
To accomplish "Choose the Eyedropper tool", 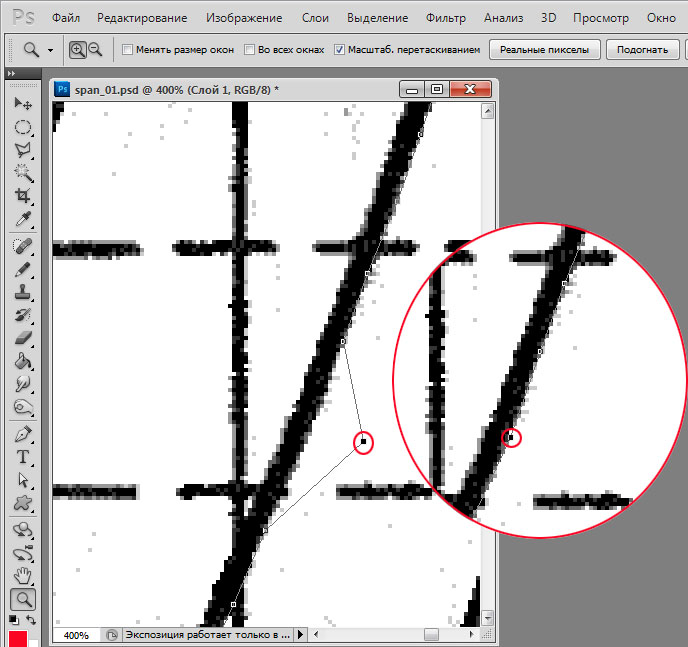I will 22,219.
